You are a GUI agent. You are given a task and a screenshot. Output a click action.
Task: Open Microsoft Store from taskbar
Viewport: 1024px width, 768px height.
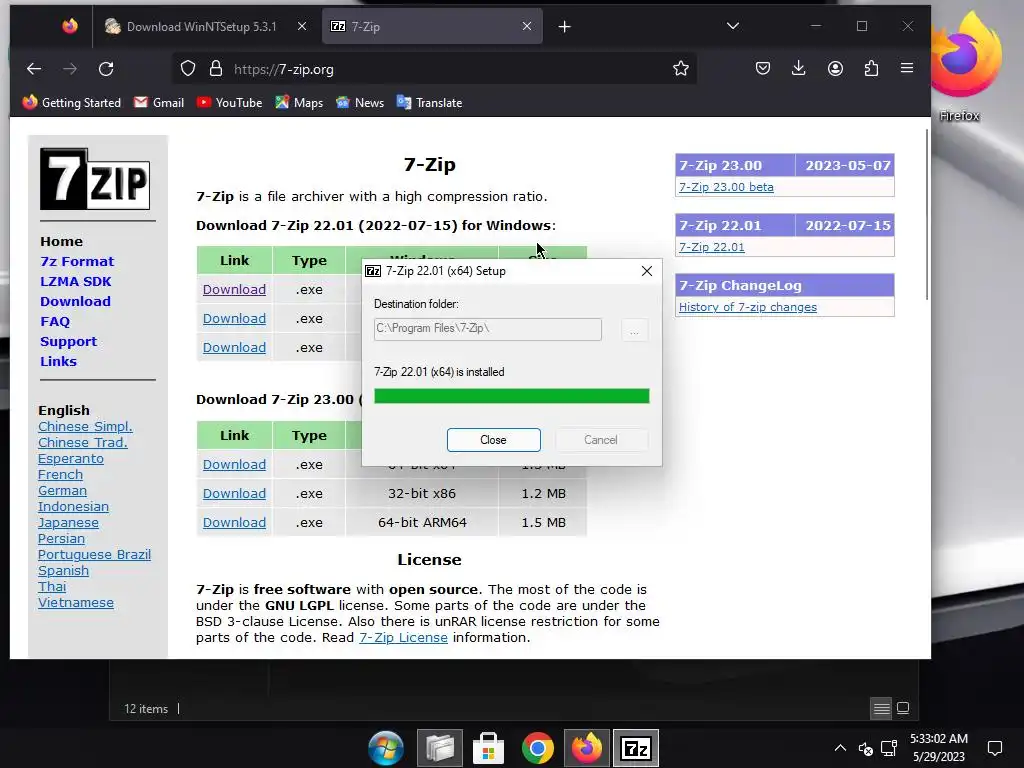[488, 748]
